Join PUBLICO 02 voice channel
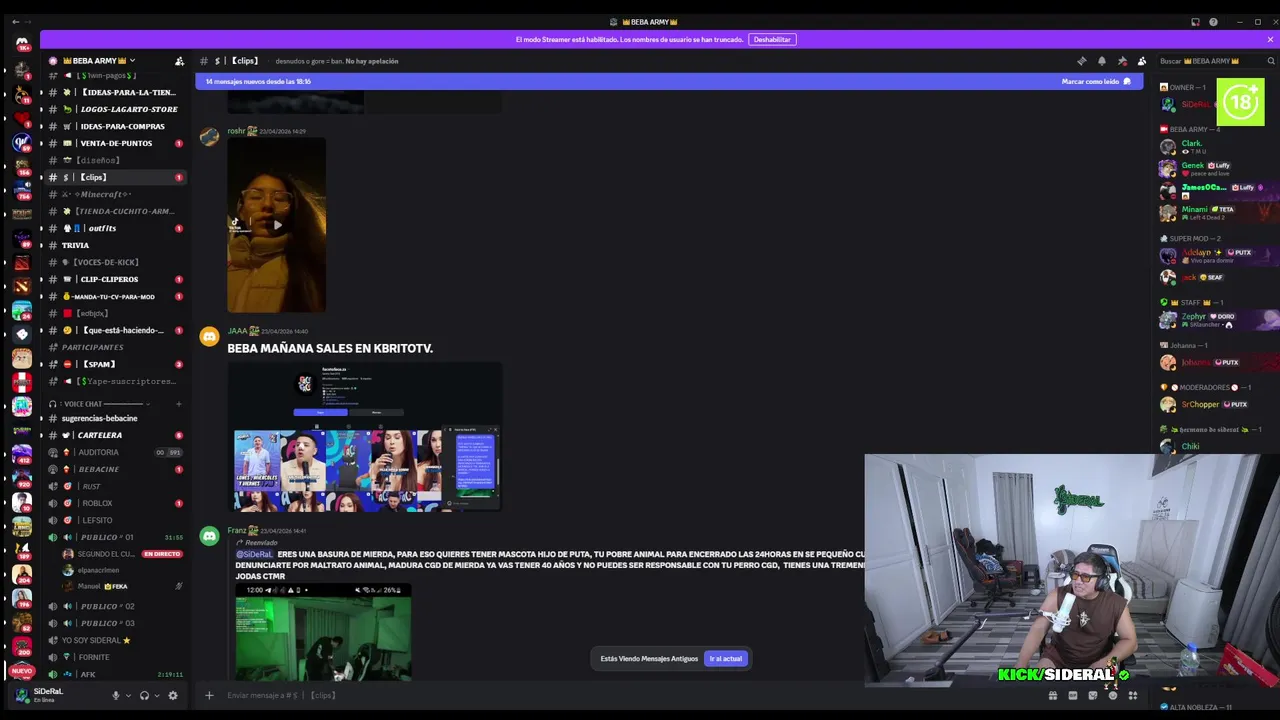Image resolution: width=1280 pixels, height=720 pixels. tap(114, 606)
